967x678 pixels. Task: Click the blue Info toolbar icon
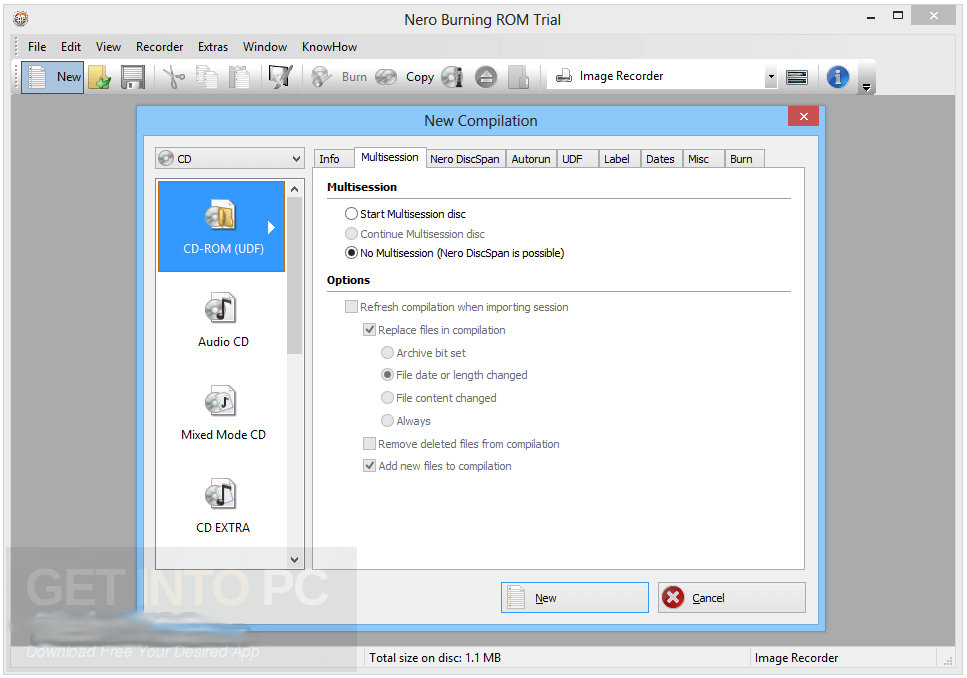837,76
